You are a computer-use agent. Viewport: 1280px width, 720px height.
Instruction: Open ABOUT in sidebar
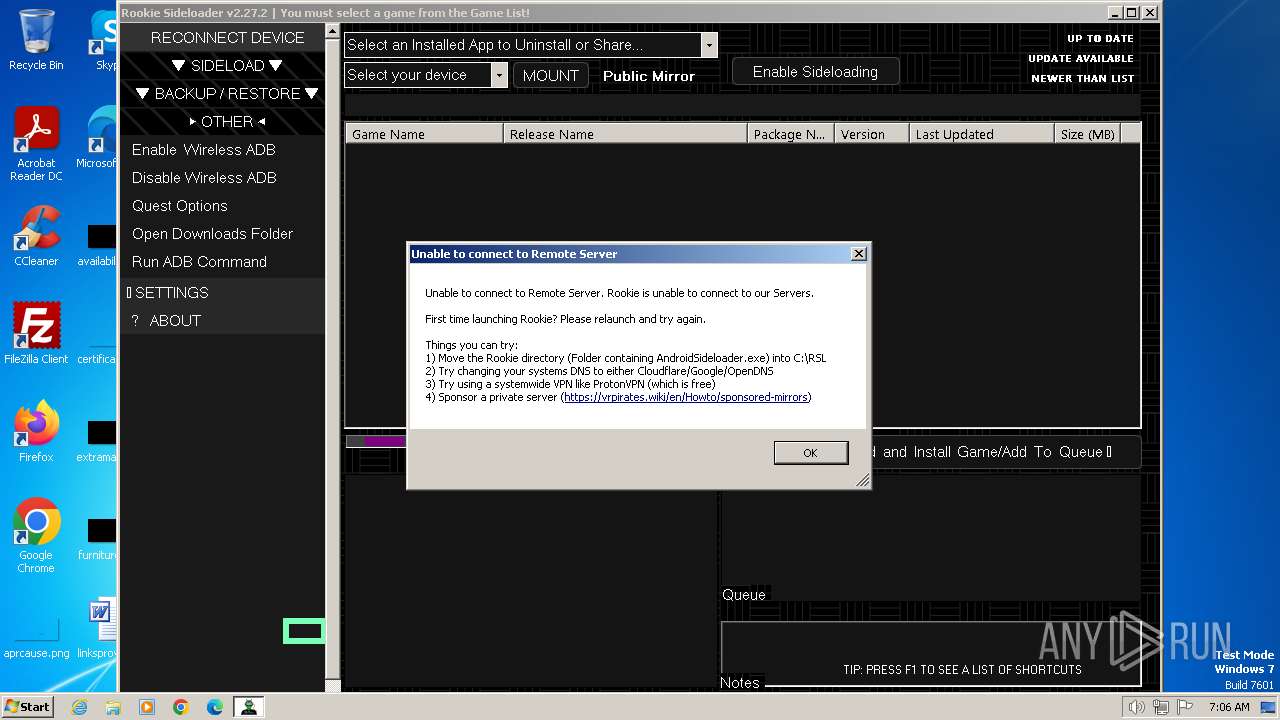click(x=222, y=320)
